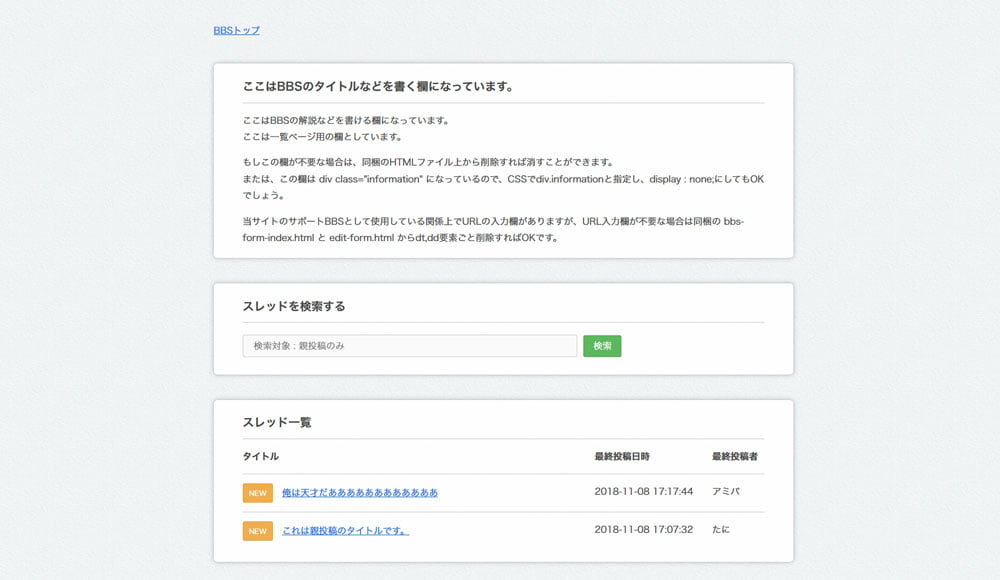Click the green 検索 button
The height and width of the screenshot is (580, 1000).
click(x=602, y=346)
